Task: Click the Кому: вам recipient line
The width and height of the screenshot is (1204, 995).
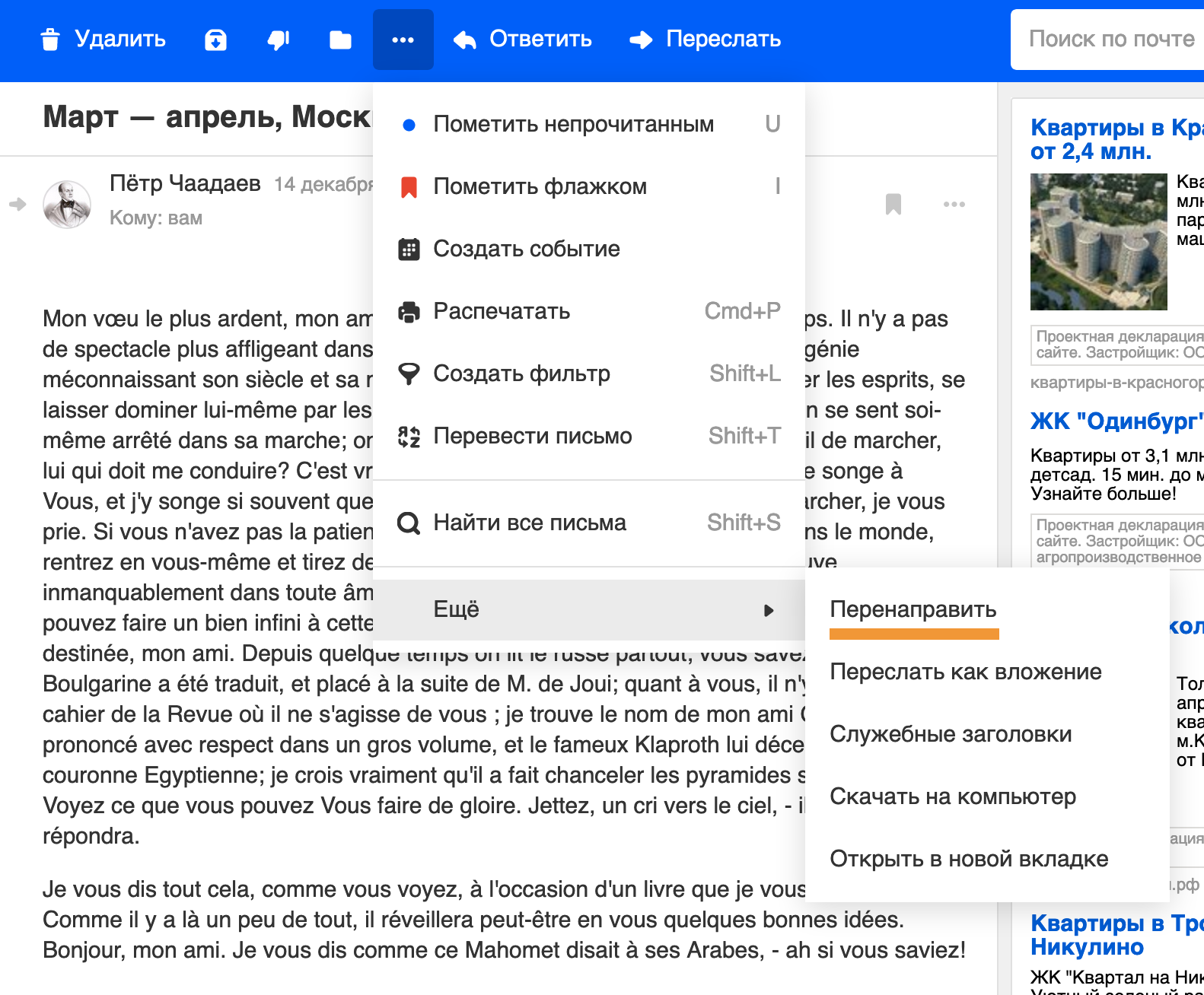Action: pos(156,218)
